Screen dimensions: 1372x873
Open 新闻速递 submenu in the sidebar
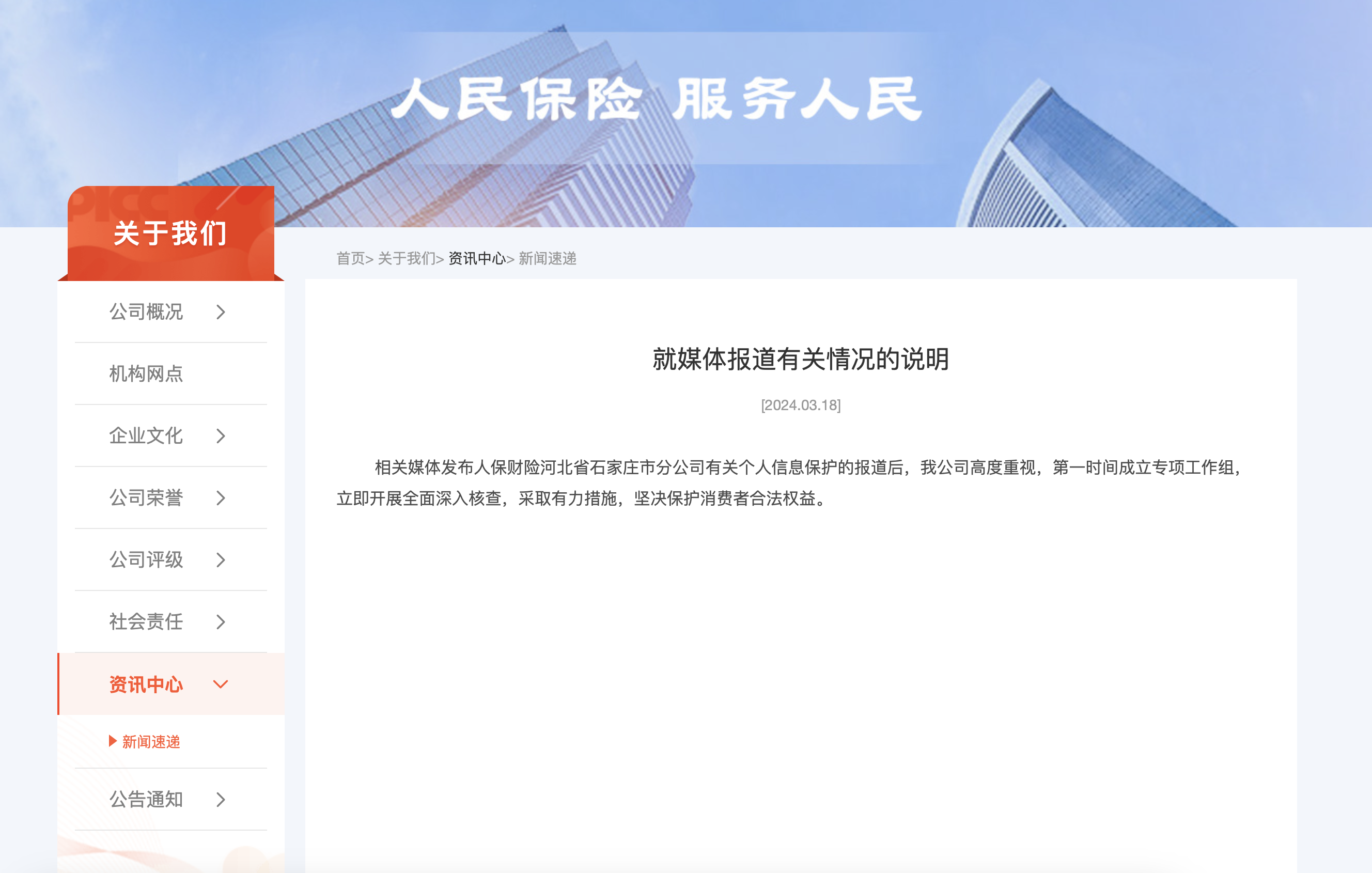pos(151,741)
